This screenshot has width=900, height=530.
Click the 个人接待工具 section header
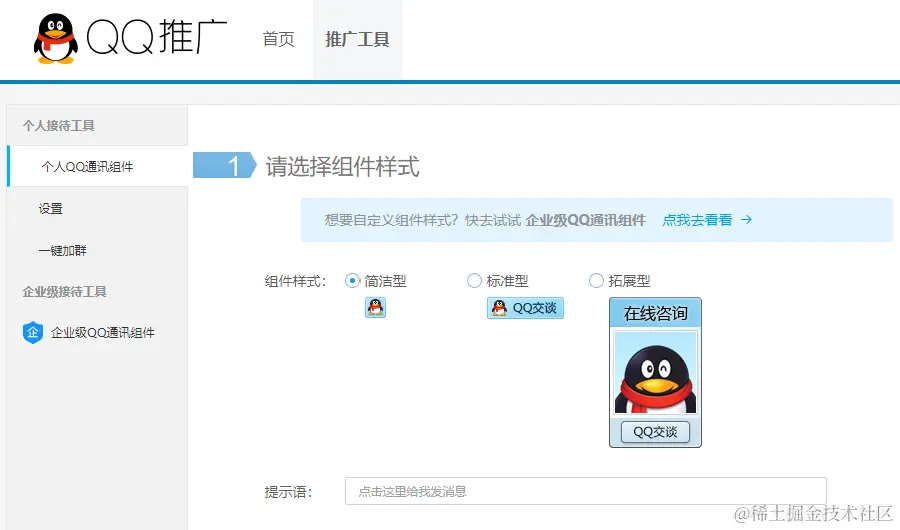click(x=59, y=125)
